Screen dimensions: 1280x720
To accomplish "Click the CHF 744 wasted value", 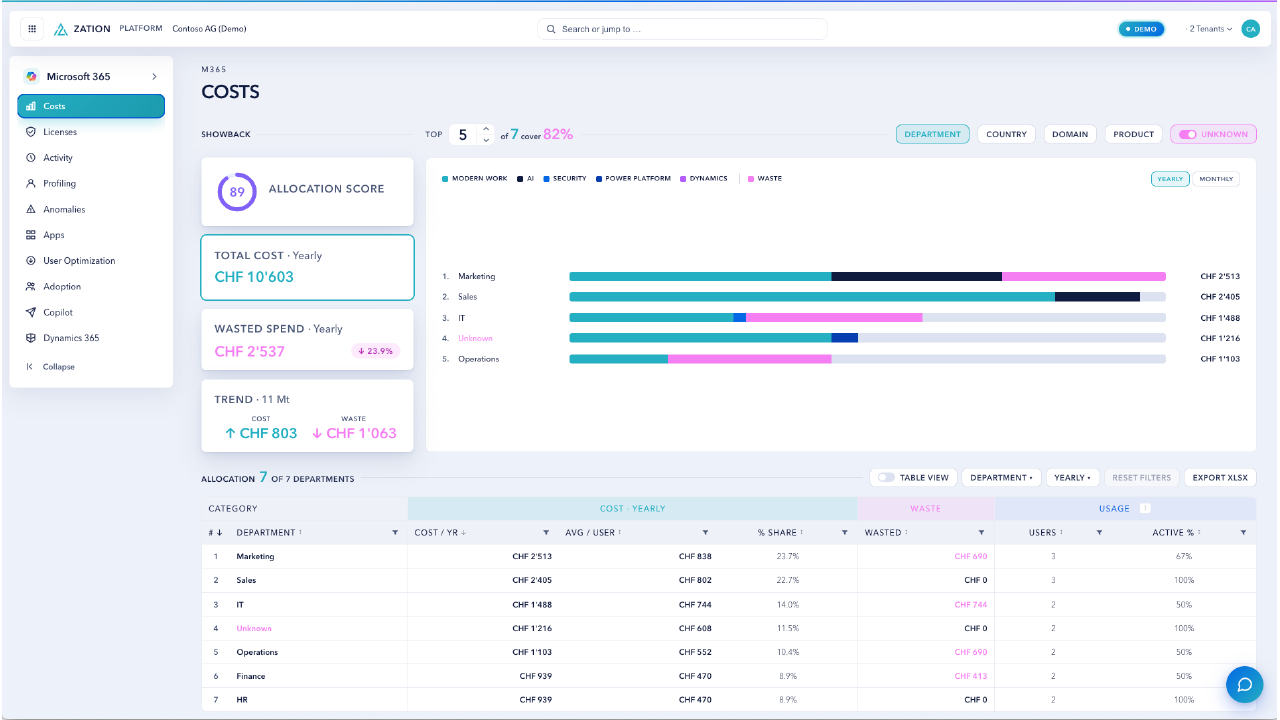I will (x=970, y=605).
